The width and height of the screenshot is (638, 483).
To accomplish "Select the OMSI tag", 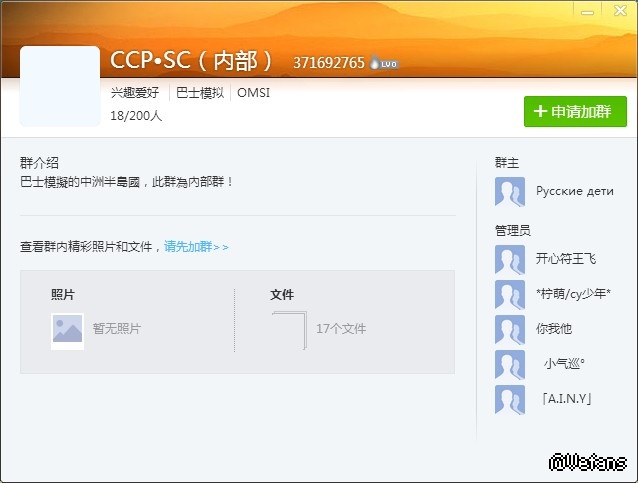I will (x=253, y=93).
